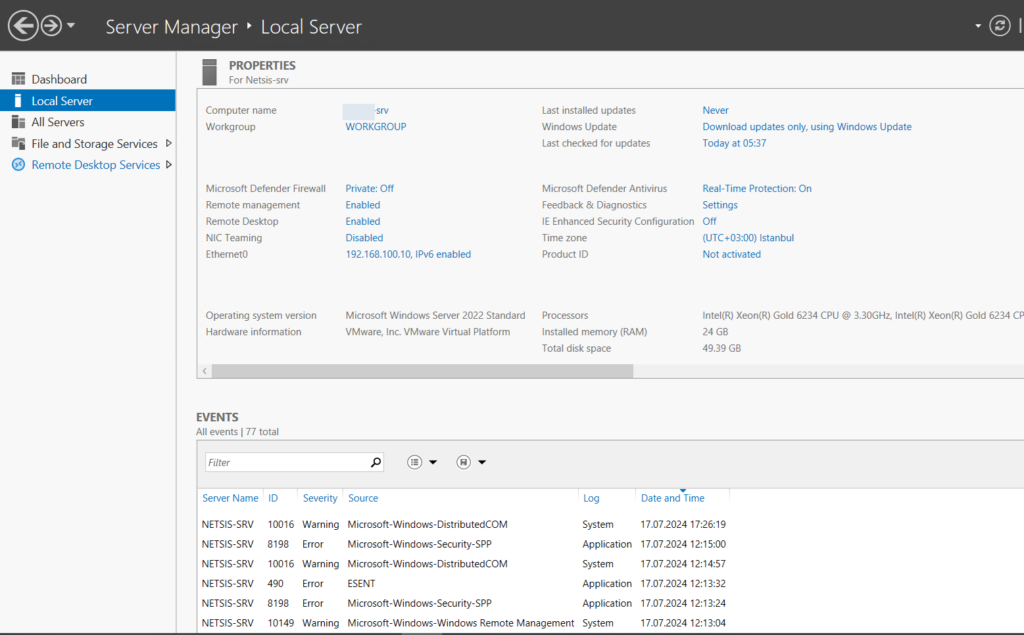The height and width of the screenshot is (635, 1024).
Task: Click the Remote Desktop Services icon
Action: tap(18, 165)
